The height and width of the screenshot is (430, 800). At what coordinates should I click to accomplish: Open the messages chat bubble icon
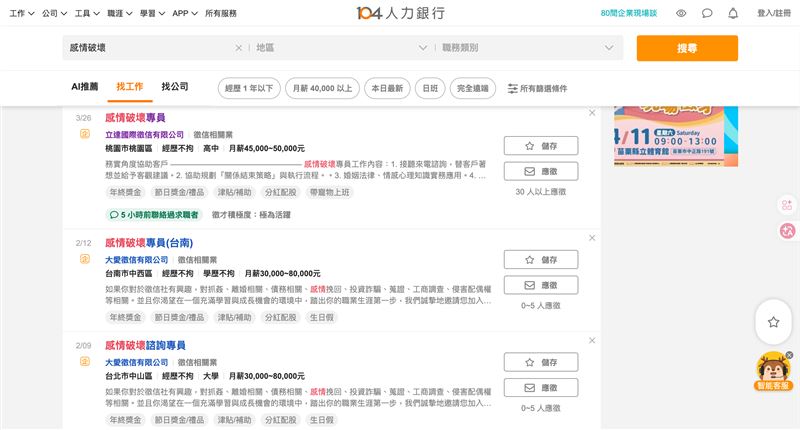[707, 13]
